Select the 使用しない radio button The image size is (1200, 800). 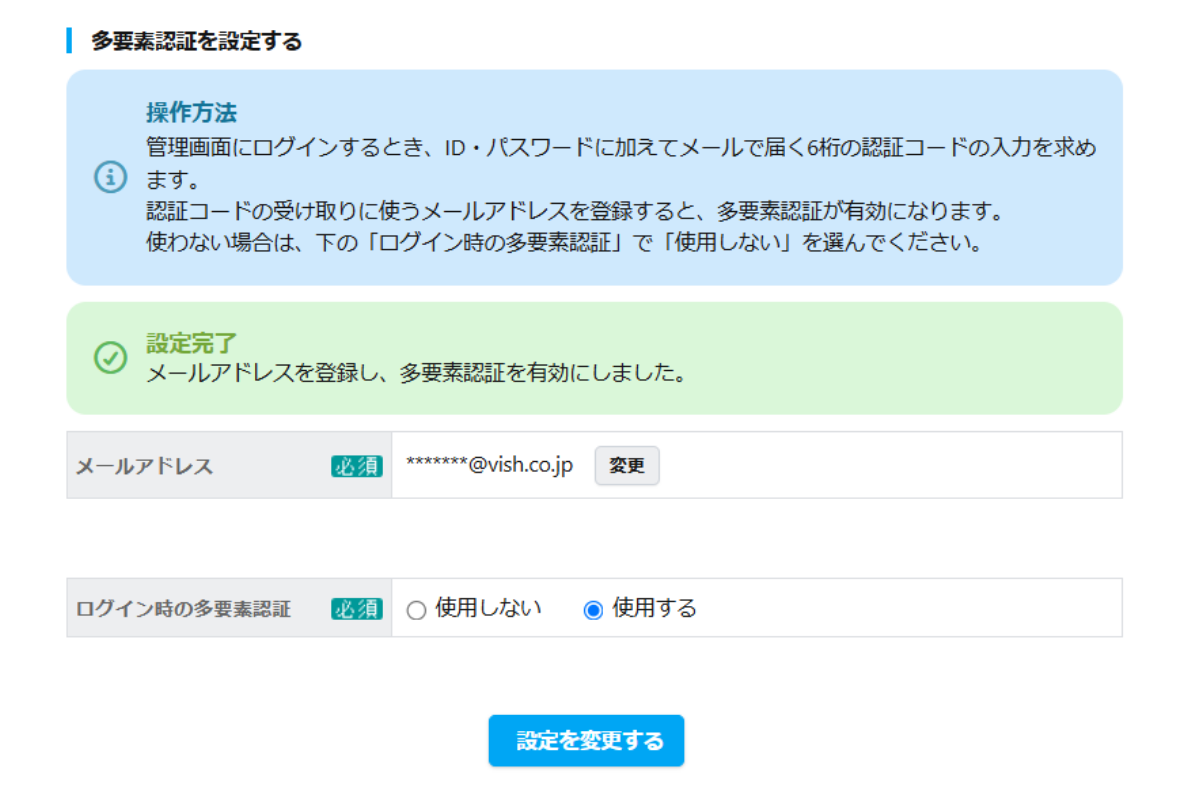pyautogui.click(x=417, y=610)
